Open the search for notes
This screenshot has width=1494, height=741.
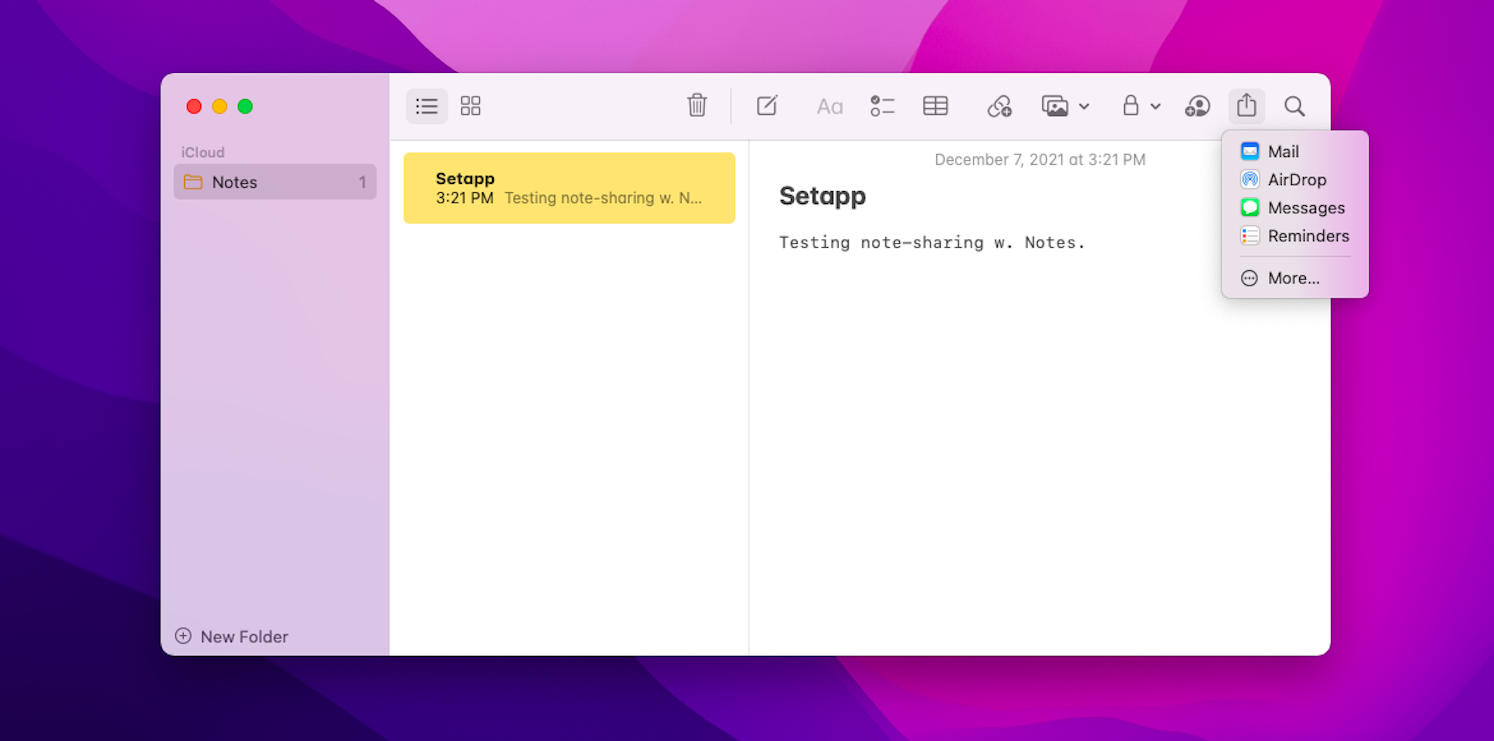pos(1294,105)
